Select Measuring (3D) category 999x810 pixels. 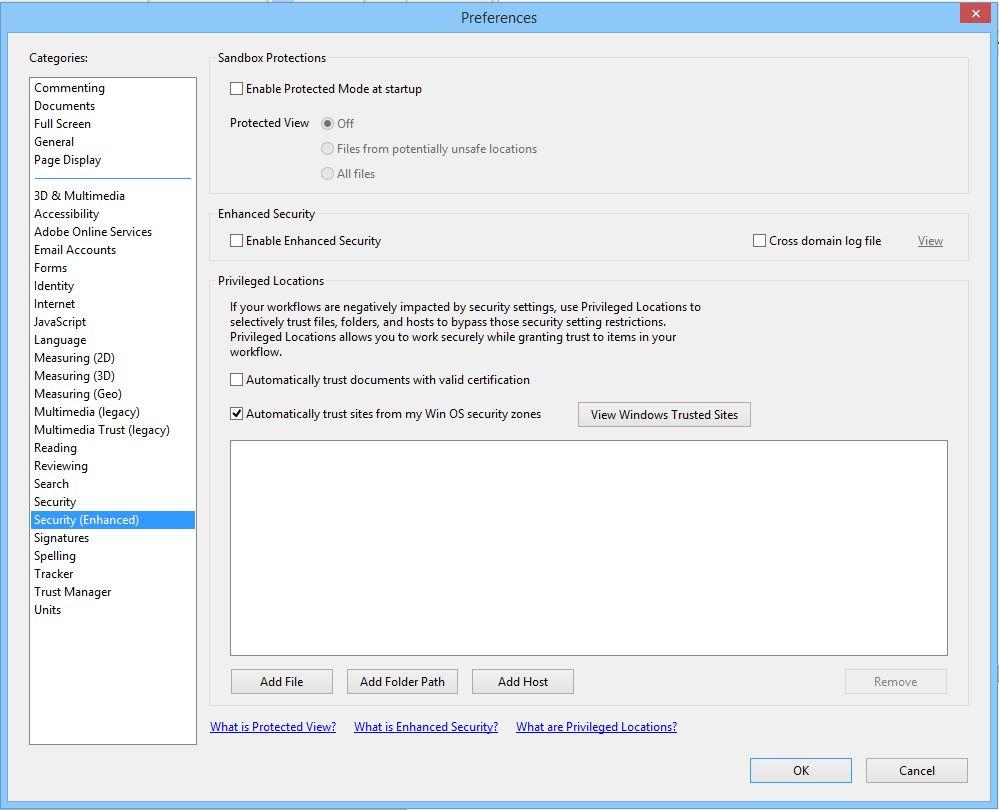(x=113, y=376)
